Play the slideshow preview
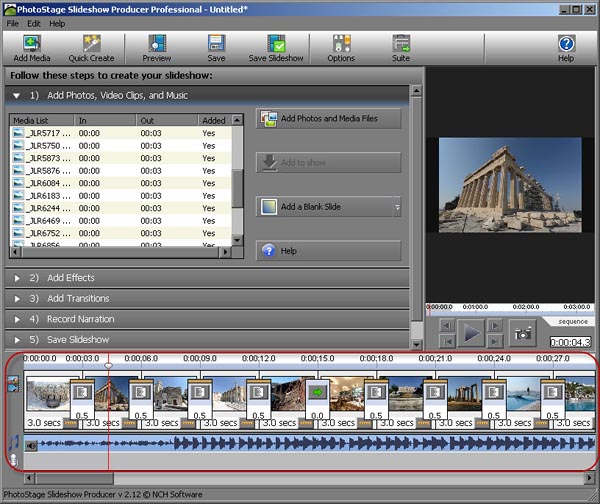The width and height of the screenshot is (600, 504). [x=471, y=333]
